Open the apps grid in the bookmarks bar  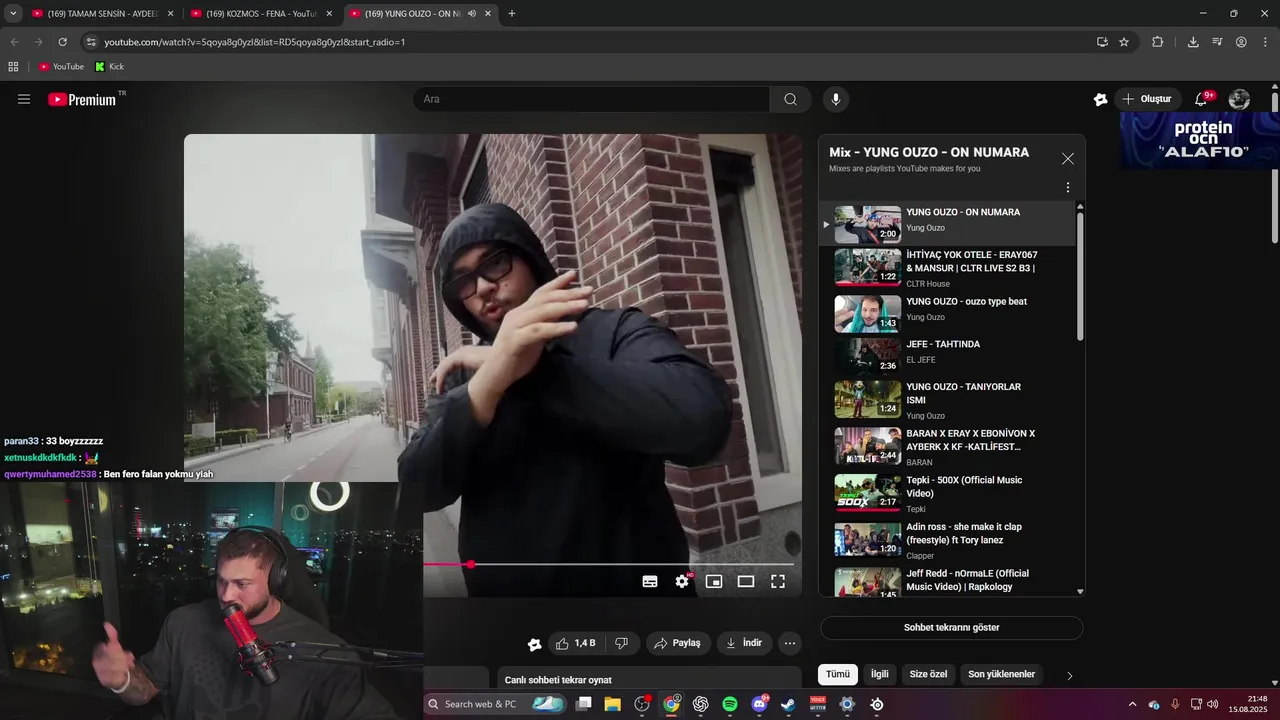[13, 67]
